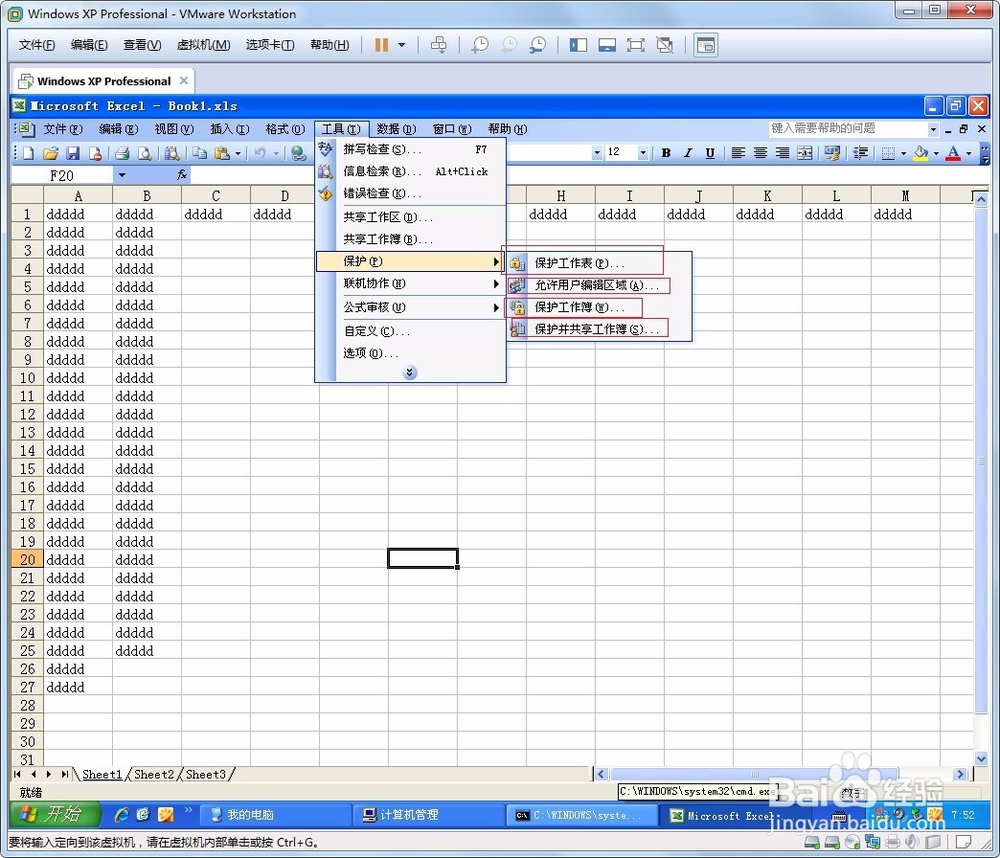The height and width of the screenshot is (858, 1000).
Task: Select 保护工作表(P) in the submenu
Action: 599,263
